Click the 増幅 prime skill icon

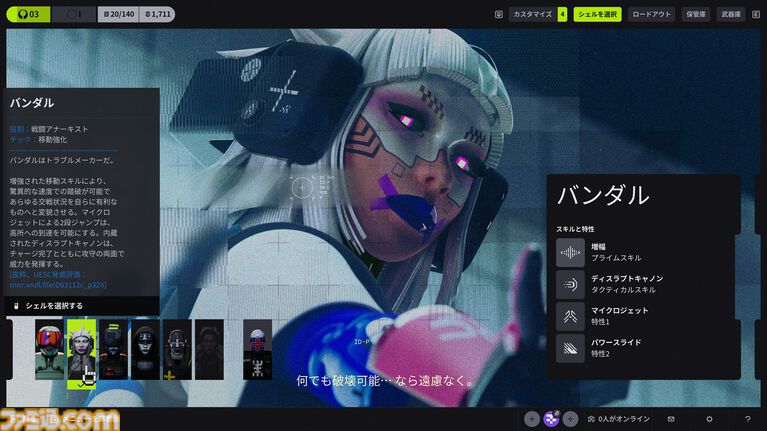pyautogui.click(x=570, y=252)
